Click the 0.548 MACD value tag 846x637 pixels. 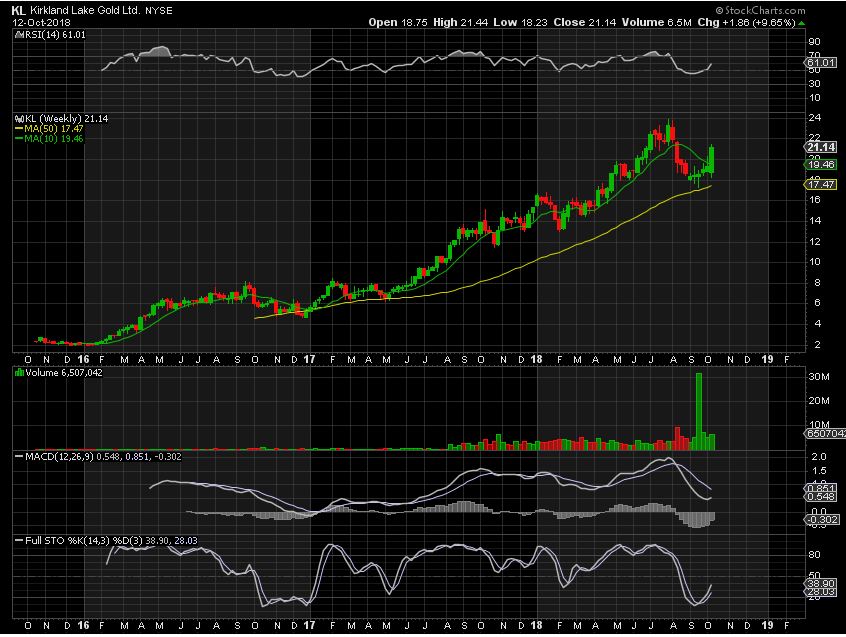click(x=822, y=497)
